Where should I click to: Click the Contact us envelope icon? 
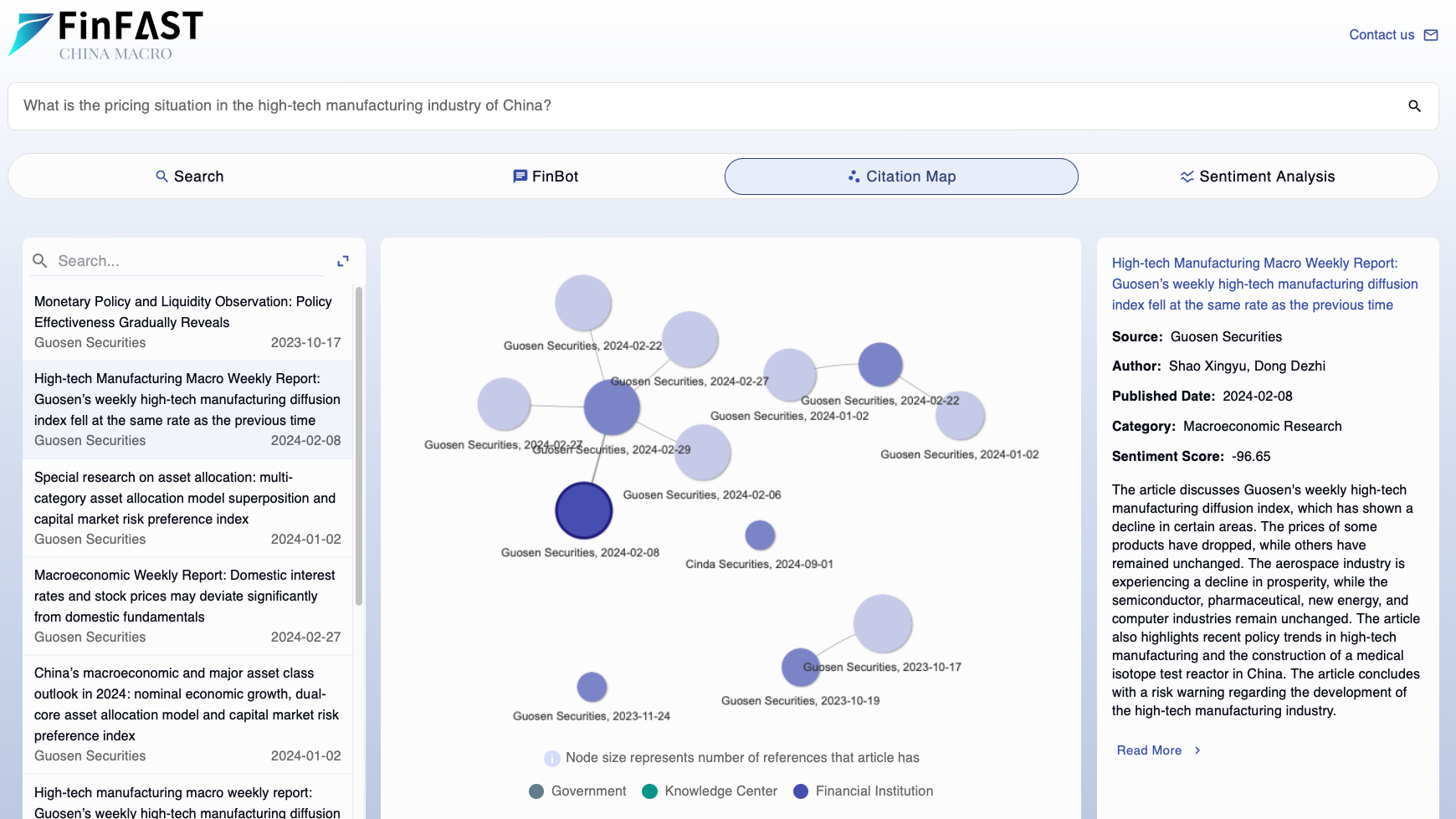pos(1431,35)
